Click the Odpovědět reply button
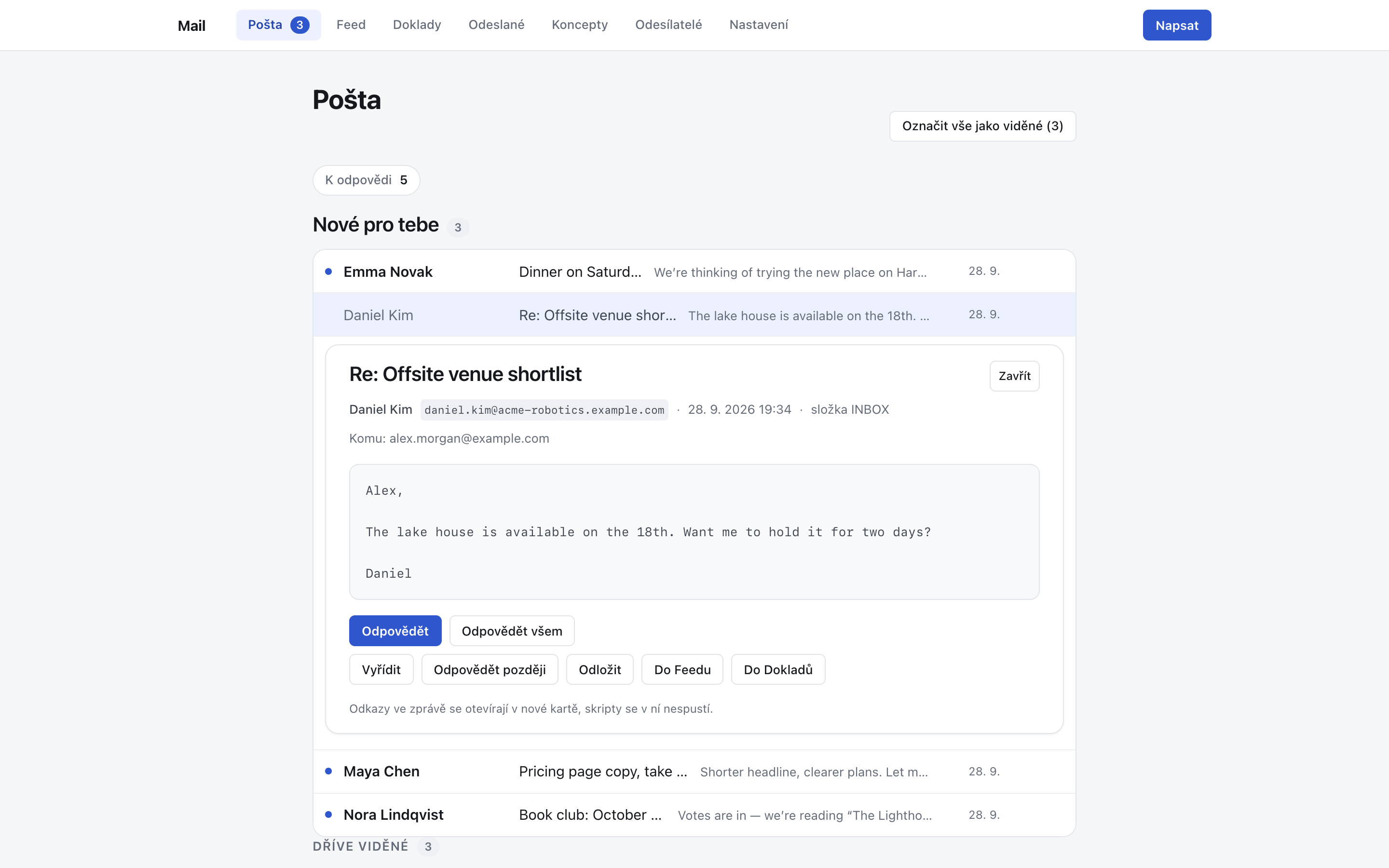The image size is (1389, 868). pos(395,631)
